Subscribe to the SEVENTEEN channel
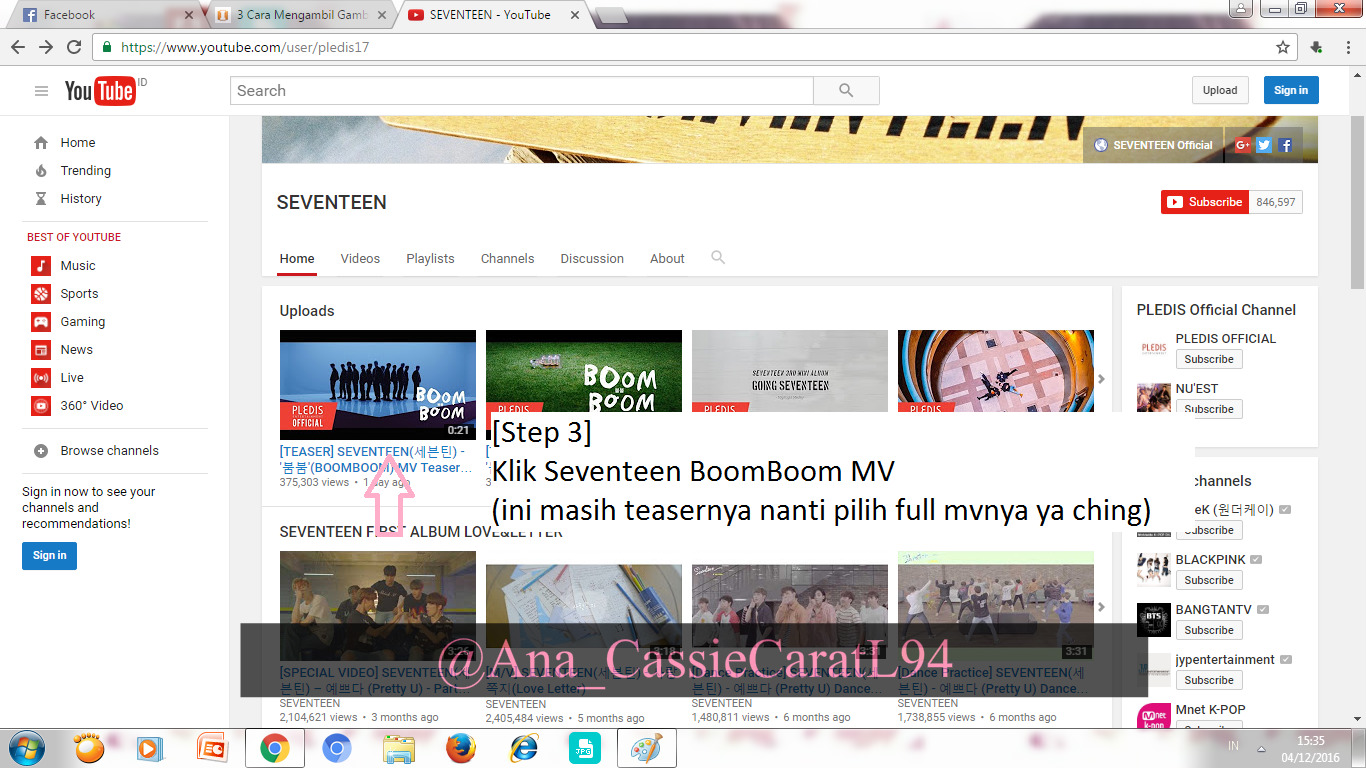This screenshot has height=768, width=1366. click(1205, 202)
